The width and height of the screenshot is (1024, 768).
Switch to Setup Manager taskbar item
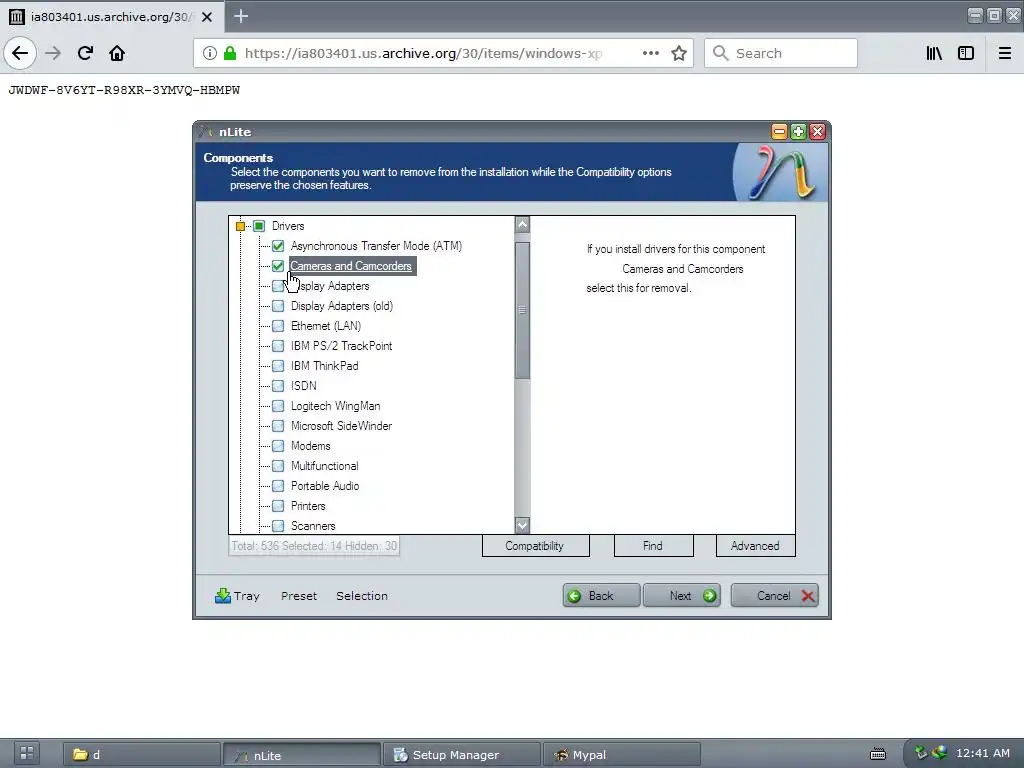[462, 755]
